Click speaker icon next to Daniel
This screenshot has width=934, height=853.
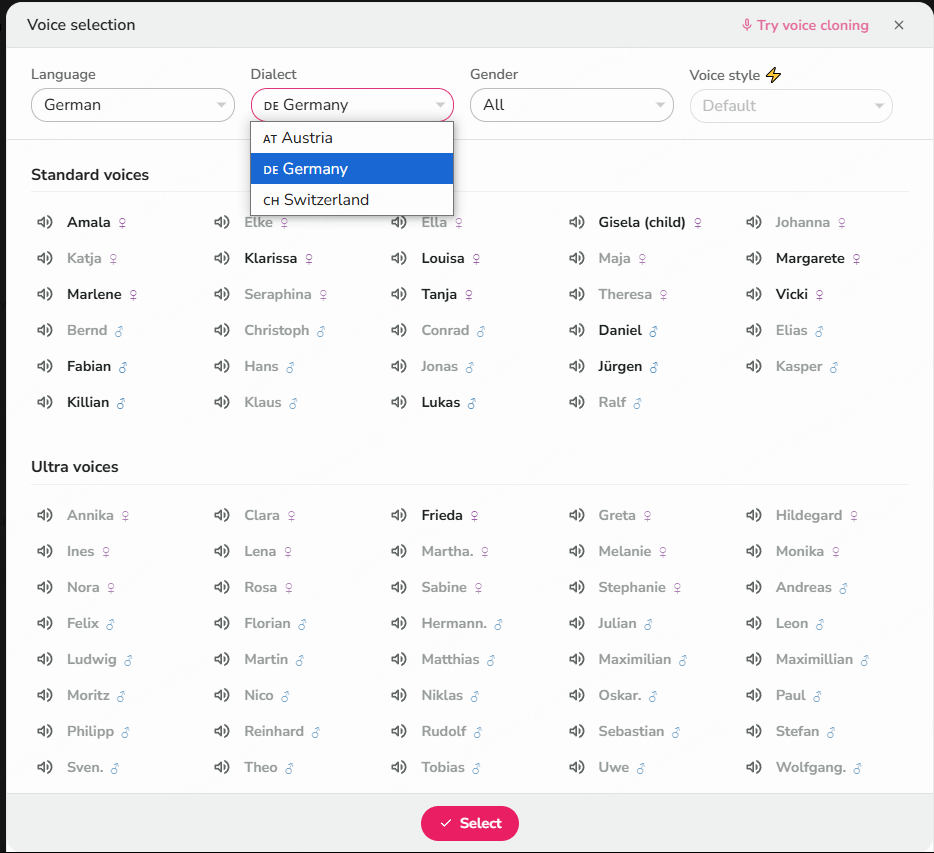576,330
